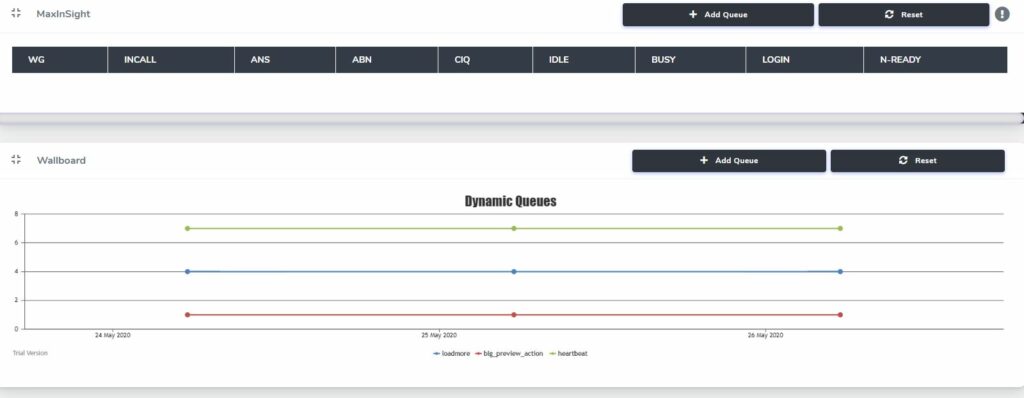
Task: Click the Dynamic Queues chart title
Action: point(511,201)
